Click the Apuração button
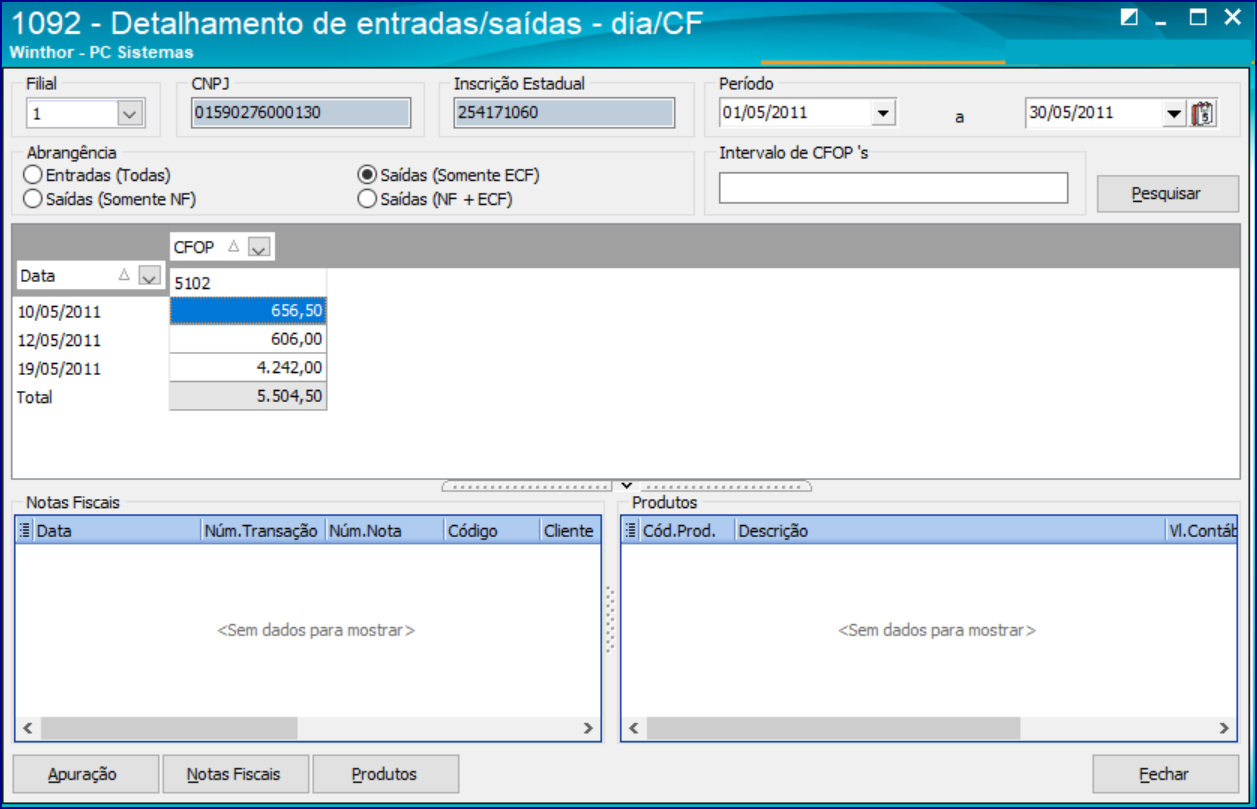Viewport: 1257px width, 809px height. 84,774
